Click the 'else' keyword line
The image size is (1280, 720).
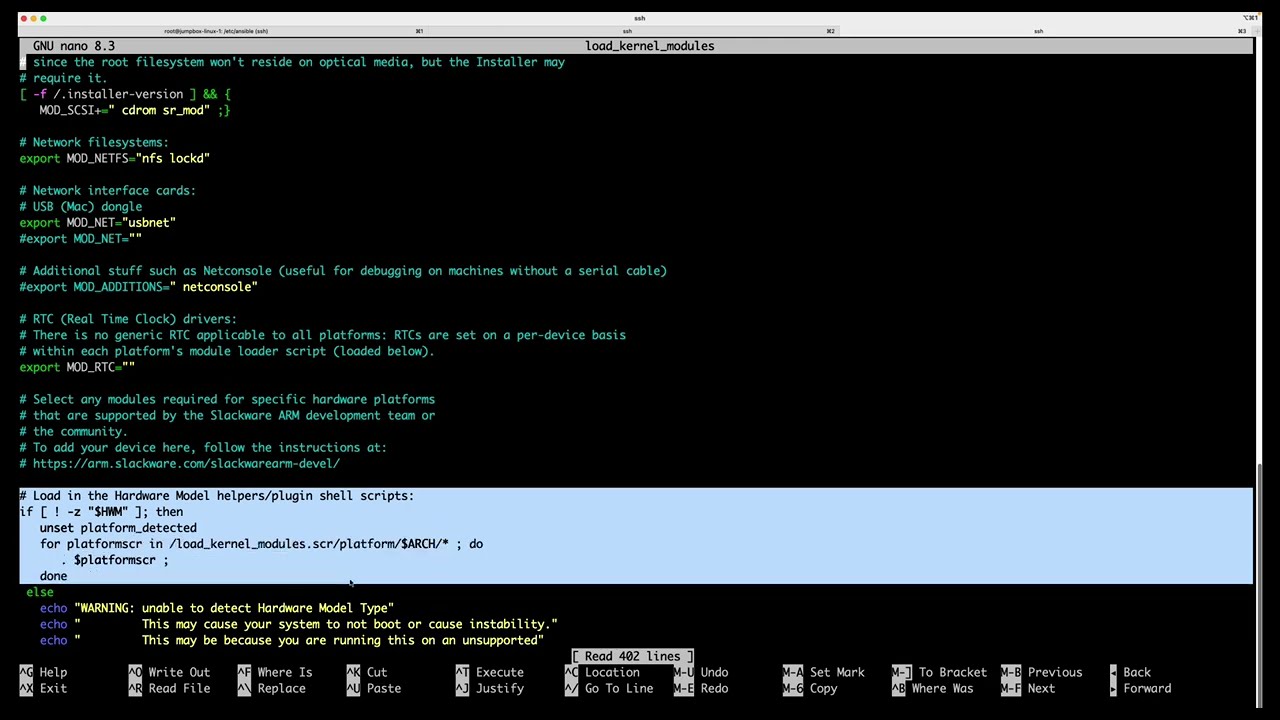click(40, 592)
